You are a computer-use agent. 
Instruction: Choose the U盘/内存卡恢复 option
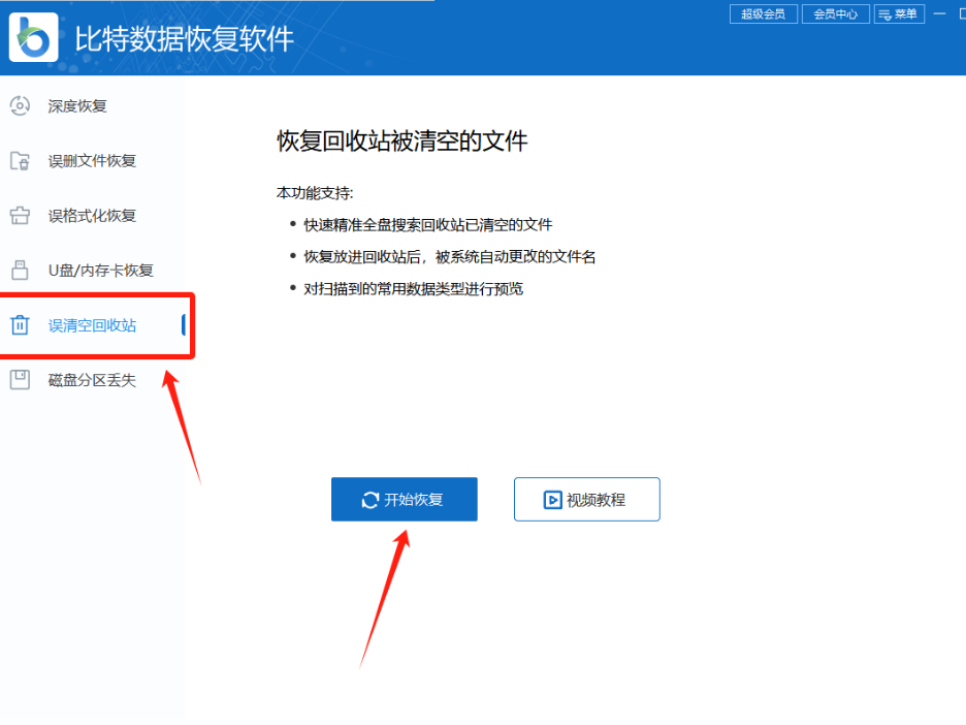coord(100,271)
